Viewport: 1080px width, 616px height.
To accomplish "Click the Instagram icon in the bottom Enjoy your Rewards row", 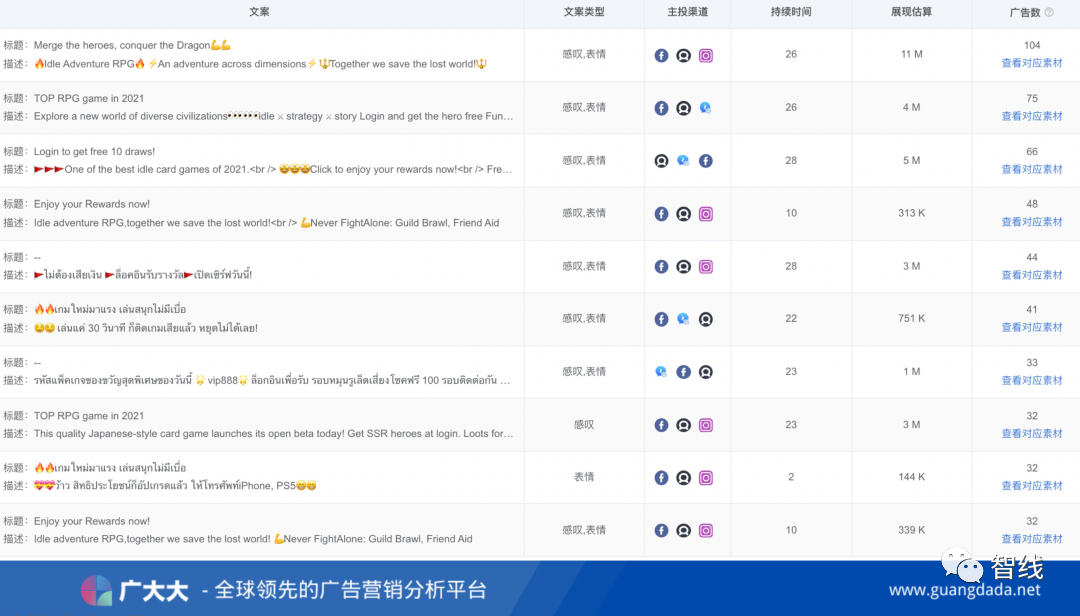I will pos(707,530).
